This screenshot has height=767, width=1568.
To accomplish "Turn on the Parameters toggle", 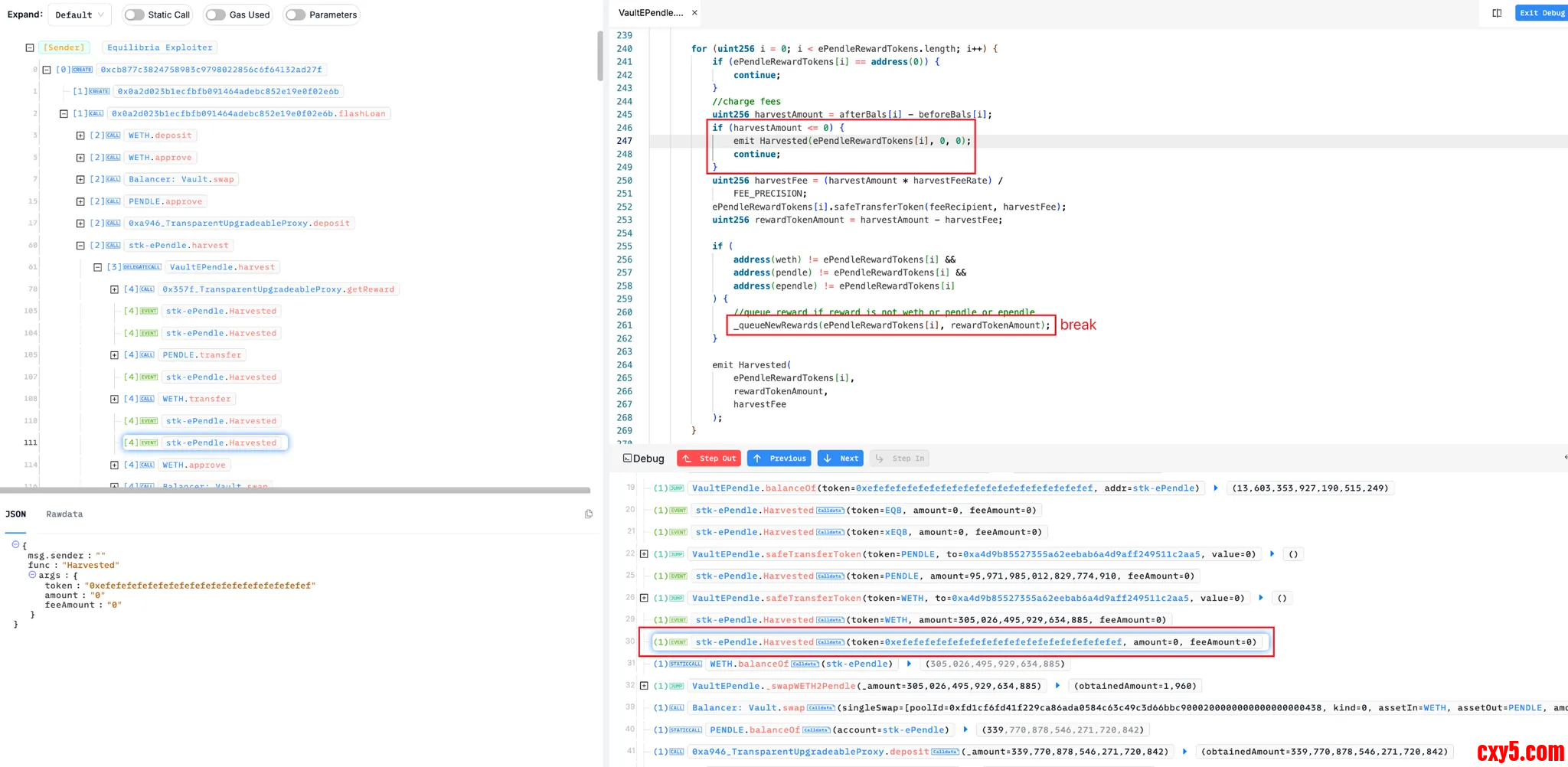I will [296, 15].
